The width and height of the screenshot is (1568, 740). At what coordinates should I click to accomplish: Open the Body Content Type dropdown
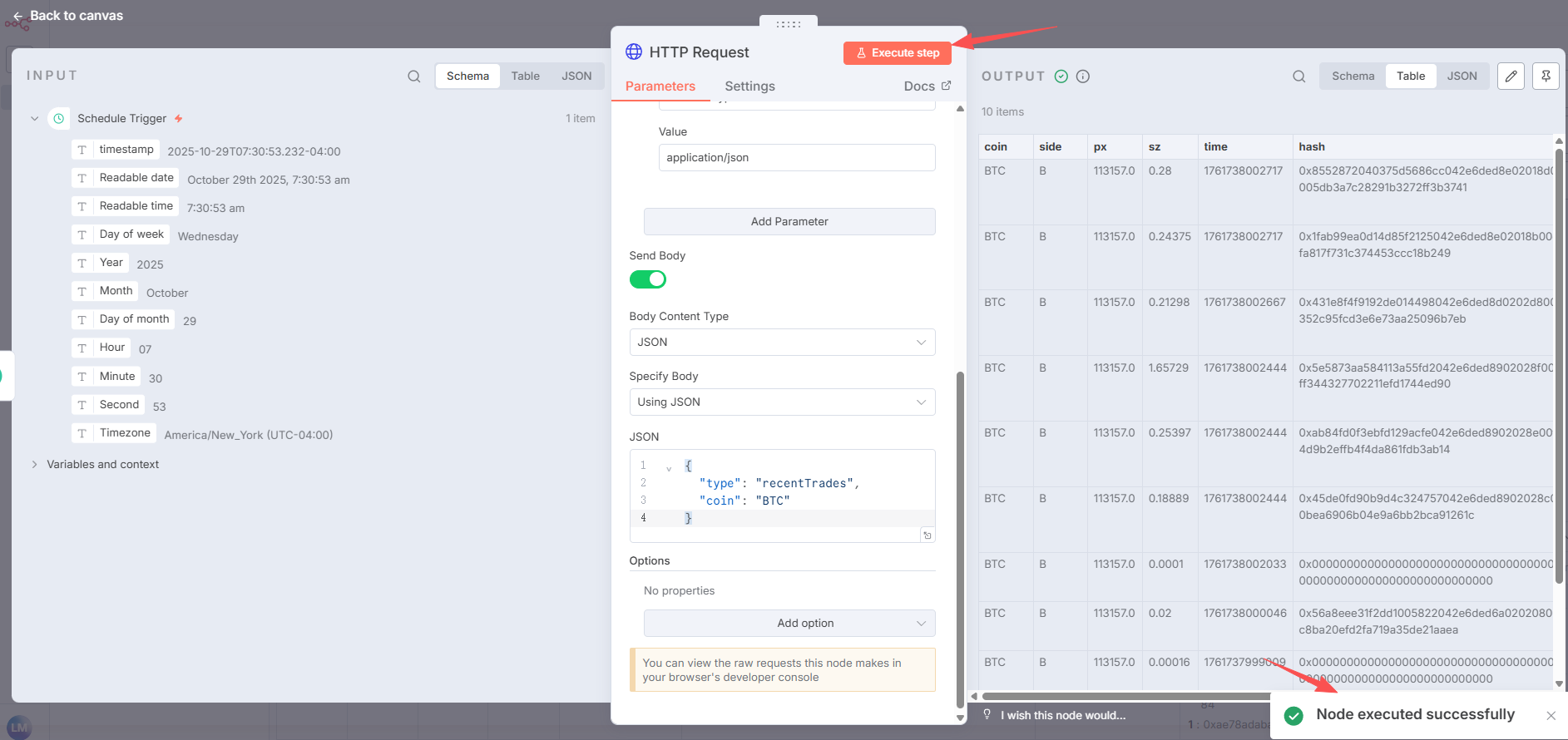pyautogui.click(x=782, y=343)
